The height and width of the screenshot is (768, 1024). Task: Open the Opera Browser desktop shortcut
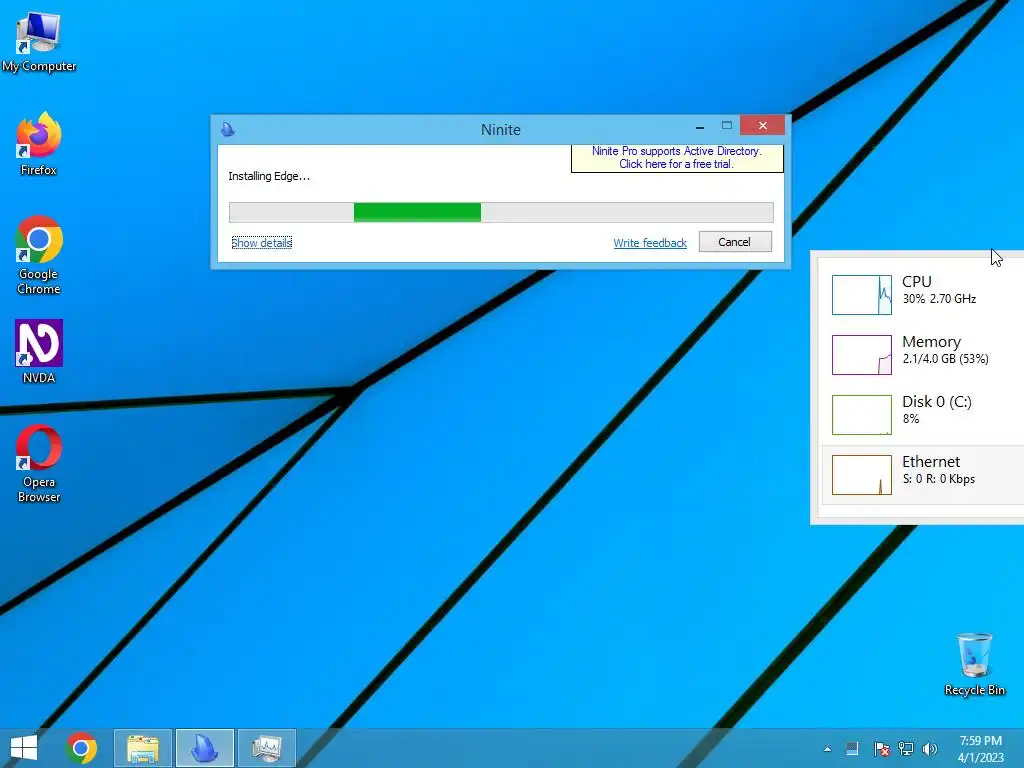click(x=39, y=464)
